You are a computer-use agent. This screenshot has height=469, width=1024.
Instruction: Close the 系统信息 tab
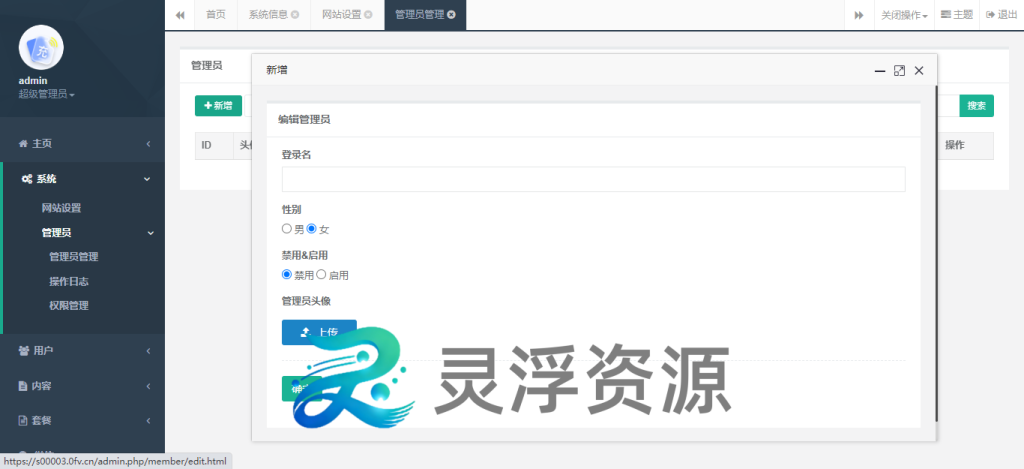tap(295, 14)
